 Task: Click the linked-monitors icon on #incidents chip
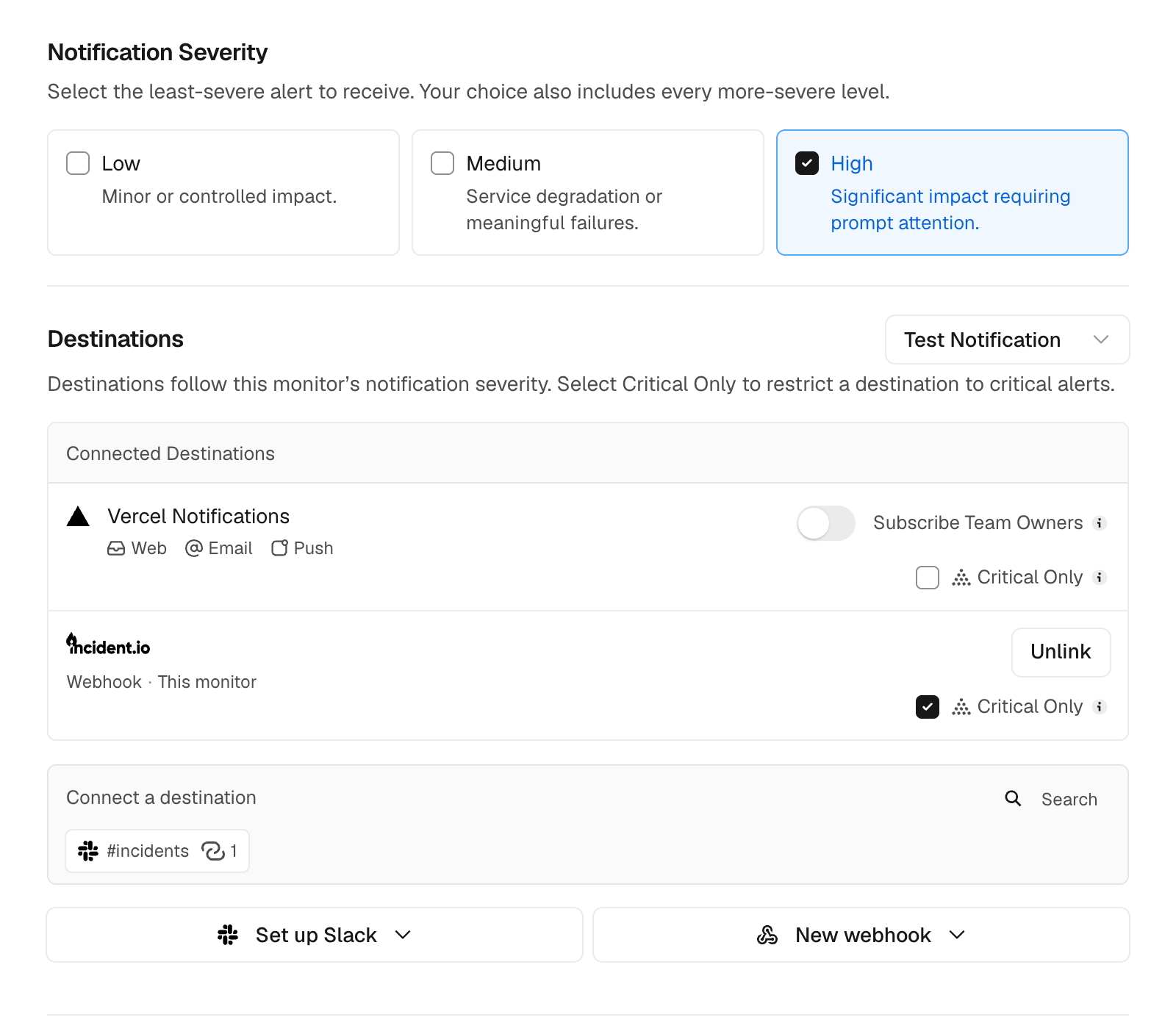213,851
